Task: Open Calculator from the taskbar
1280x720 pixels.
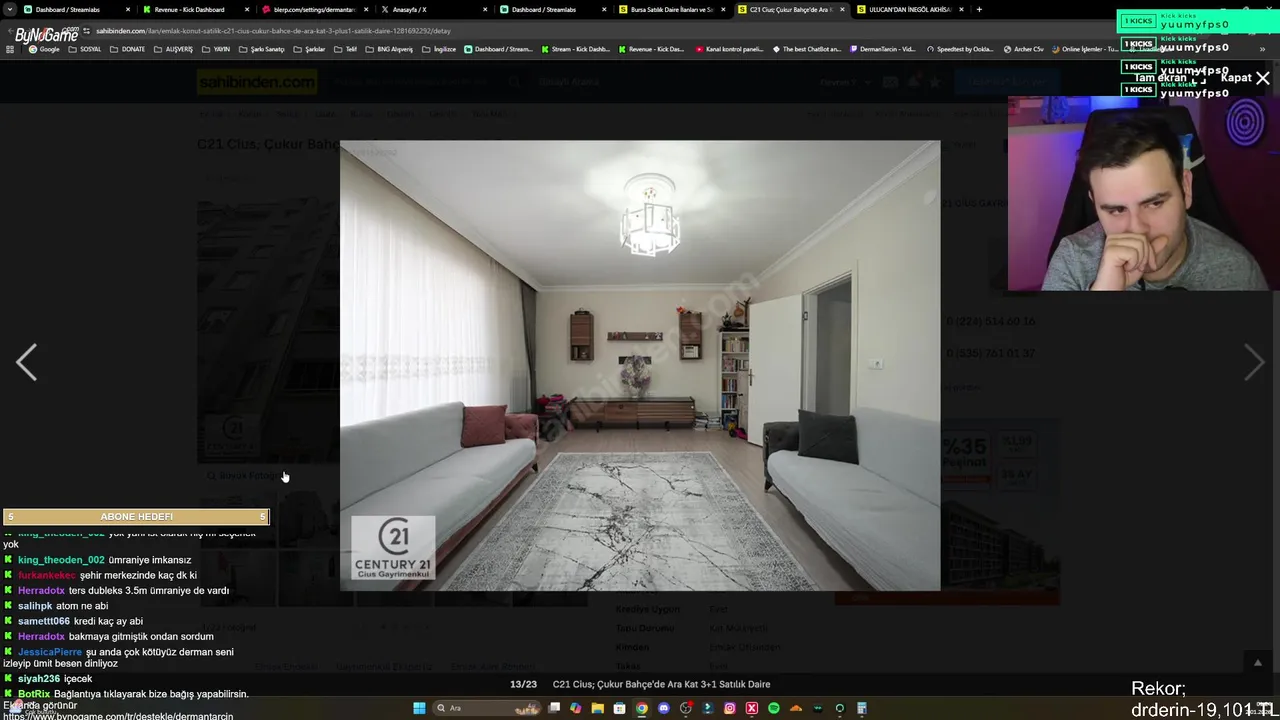Action: coord(861,708)
